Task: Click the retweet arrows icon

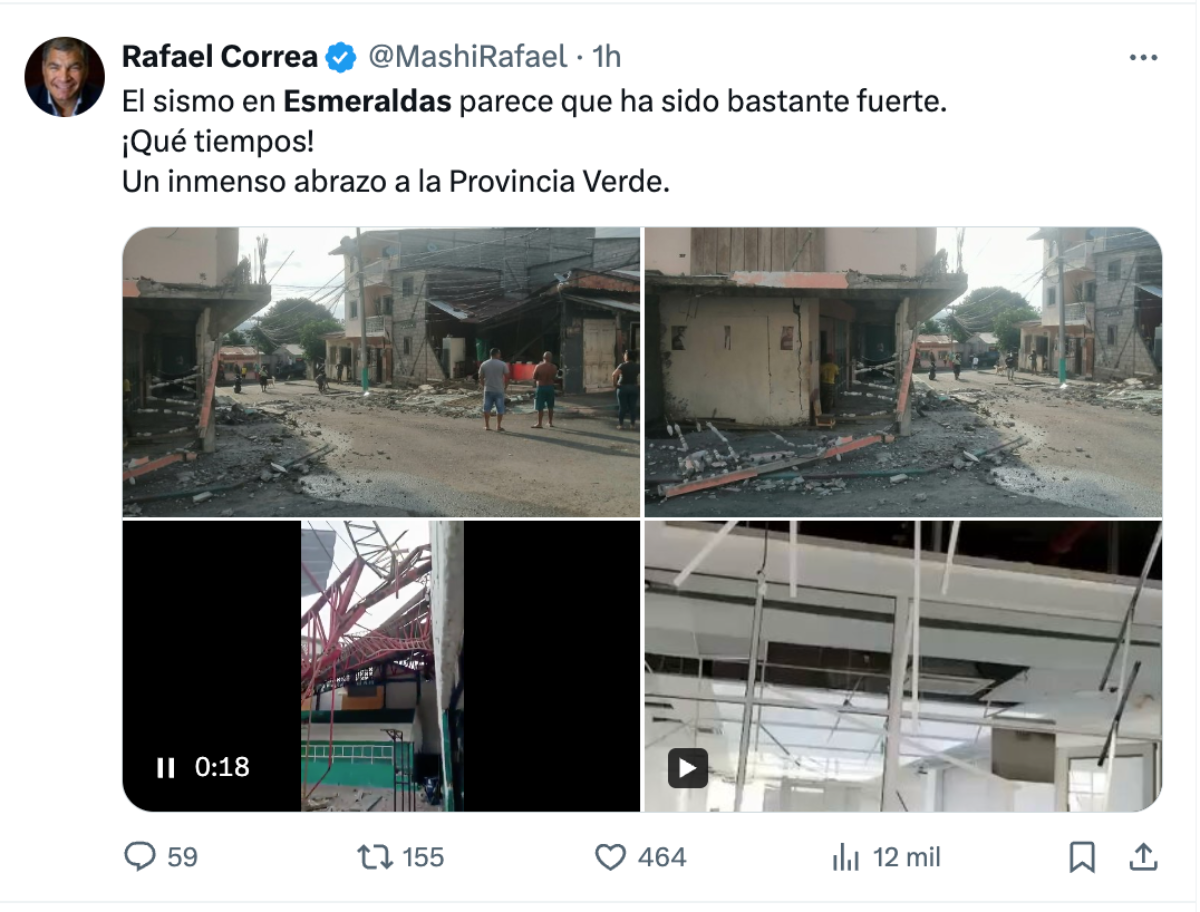Action: point(376,857)
